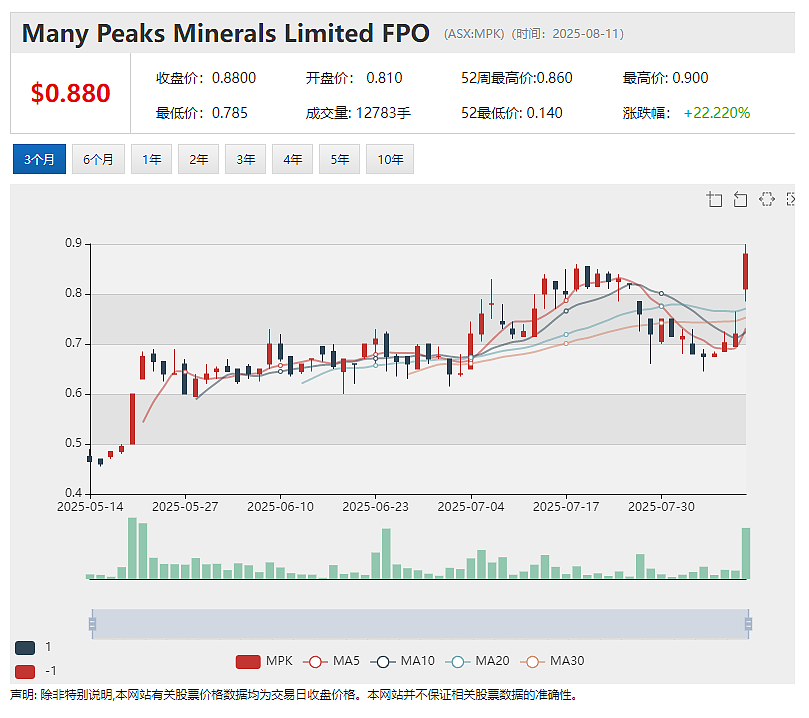809x718 pixels.
Task: Switch to the 5年 range
Action: tap(339, 159)
